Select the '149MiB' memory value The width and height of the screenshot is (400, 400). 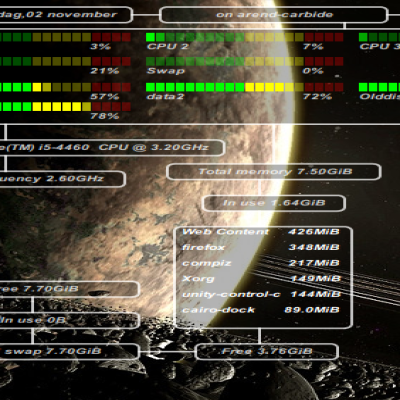click(x=315, y=279)
